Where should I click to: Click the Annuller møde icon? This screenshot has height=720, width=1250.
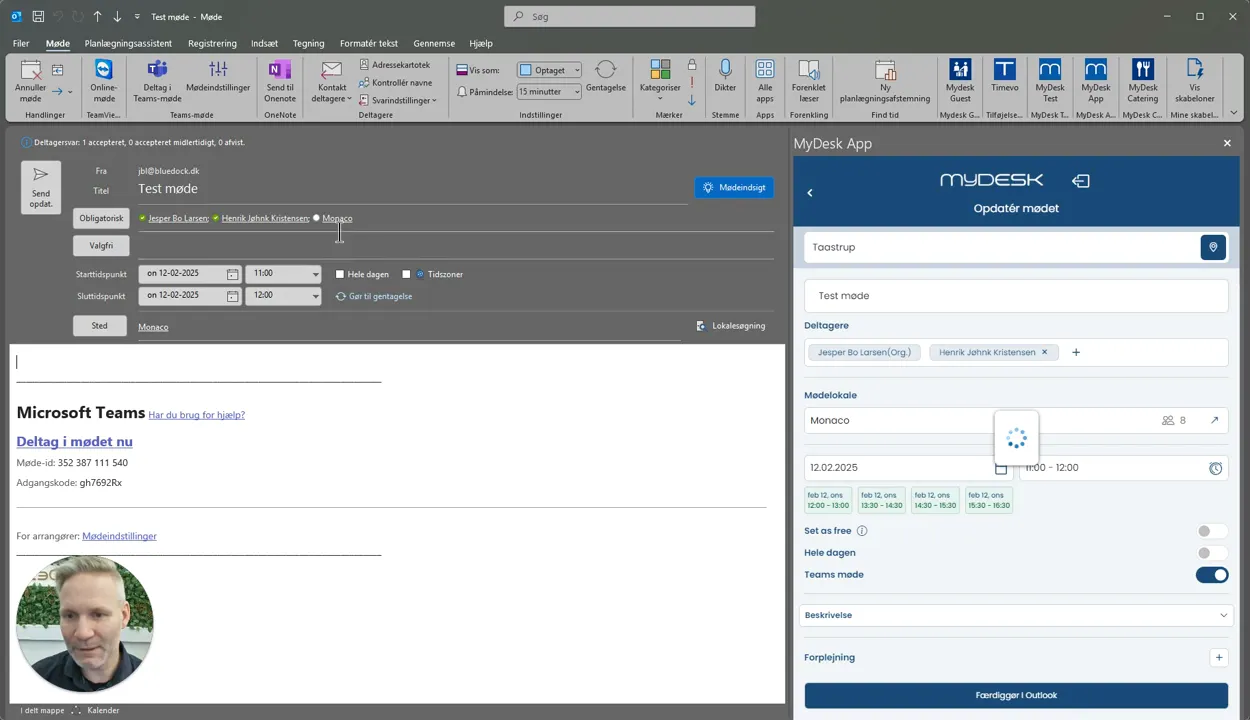[x=31, y=70]
